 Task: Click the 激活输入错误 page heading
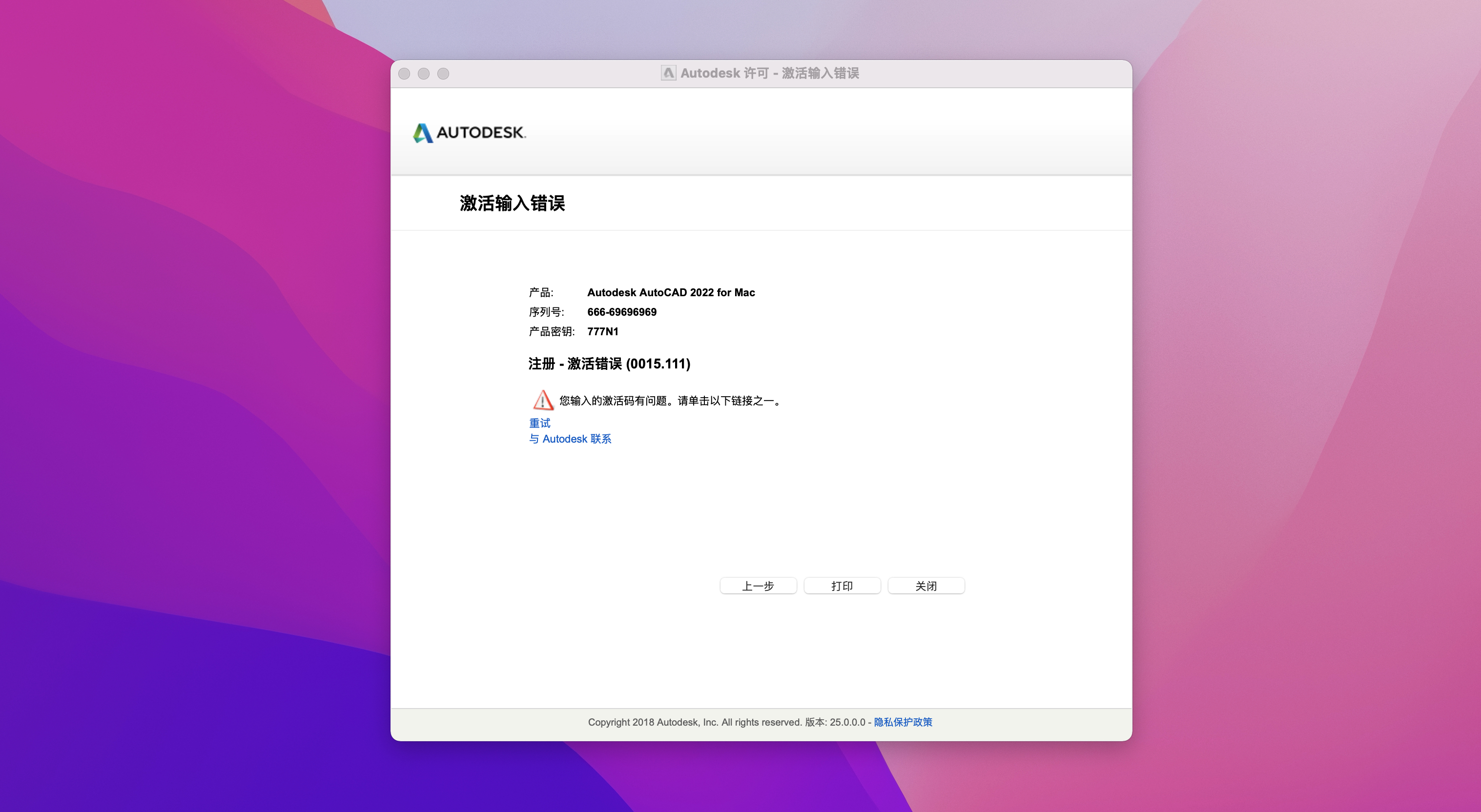[512, 203]
